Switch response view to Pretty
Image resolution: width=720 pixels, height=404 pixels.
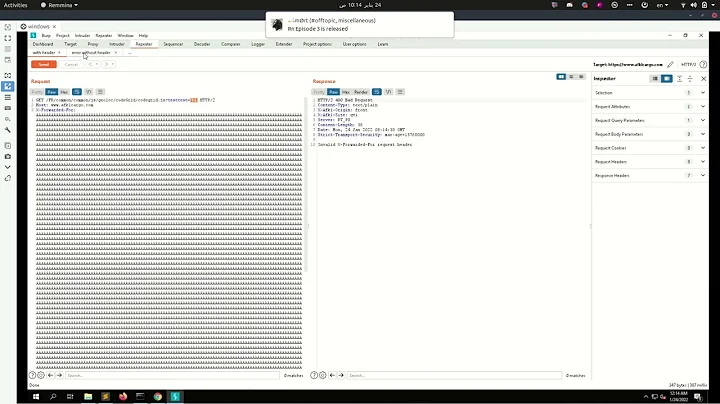pyautogui.click(x=319, y=92)
